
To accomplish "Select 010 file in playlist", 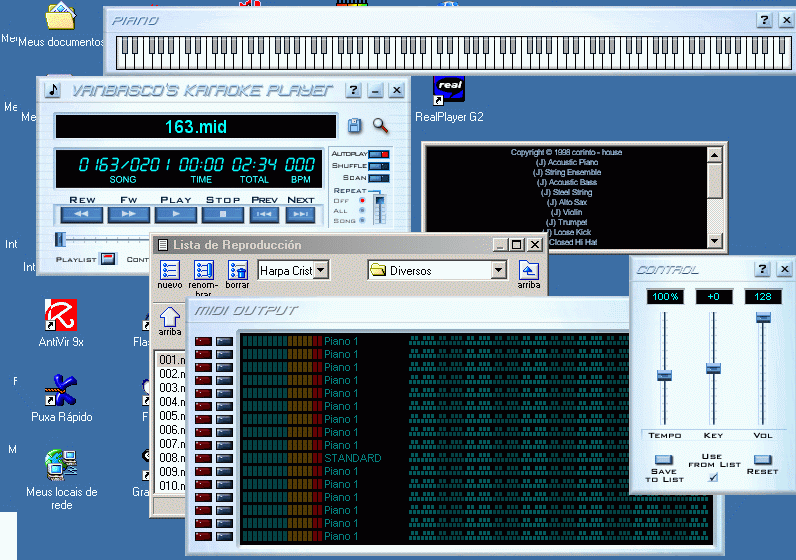I will 171,486.
